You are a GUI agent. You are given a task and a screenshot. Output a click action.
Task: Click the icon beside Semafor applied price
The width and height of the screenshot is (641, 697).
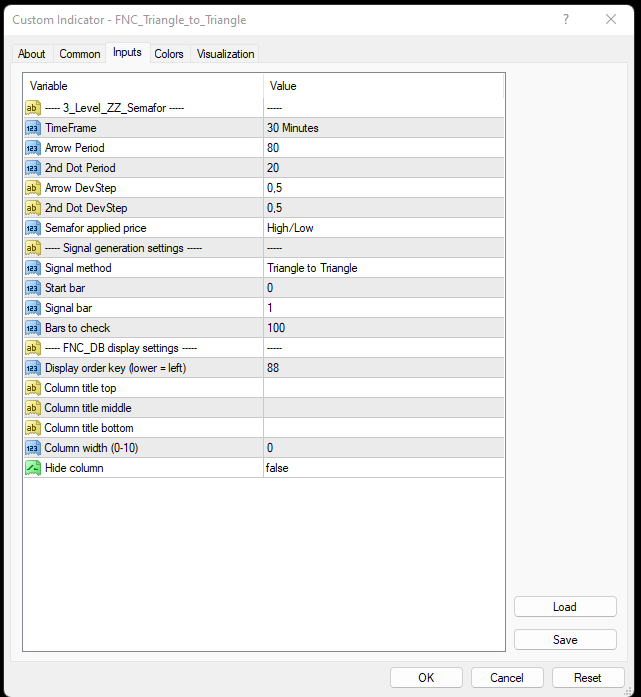[33, 228]
